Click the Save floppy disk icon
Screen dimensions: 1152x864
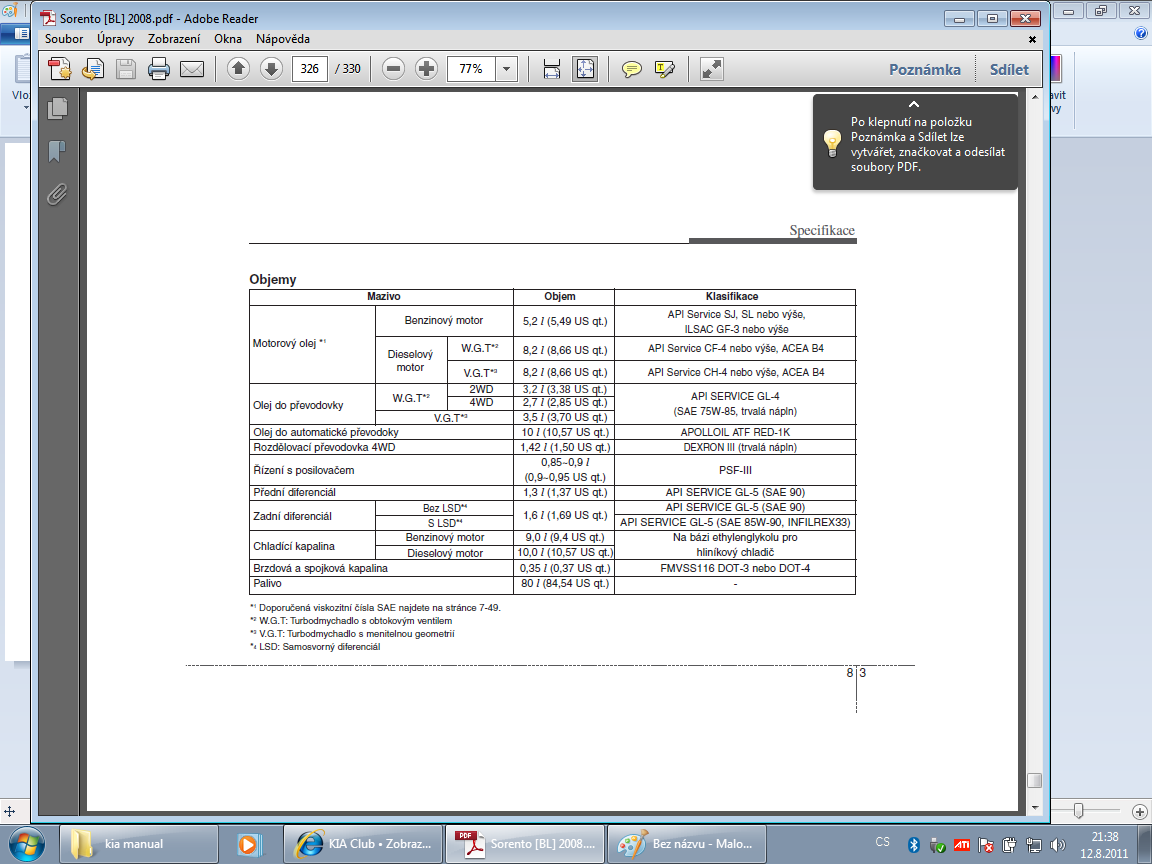click(x=126, y=69)
